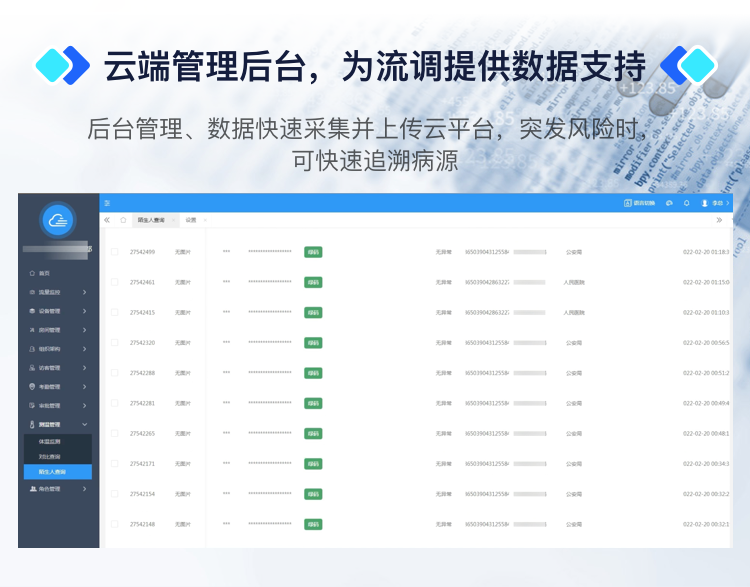The width and height of the screenshot is (750, 587).
Task: Close the 陌生人查询 tab with its X
Action: 172,219
